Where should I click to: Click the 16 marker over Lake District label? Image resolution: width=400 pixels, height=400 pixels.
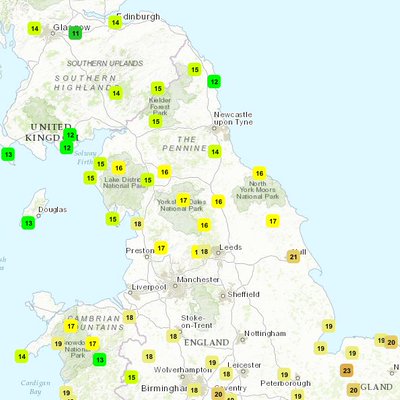coord(119,168)
